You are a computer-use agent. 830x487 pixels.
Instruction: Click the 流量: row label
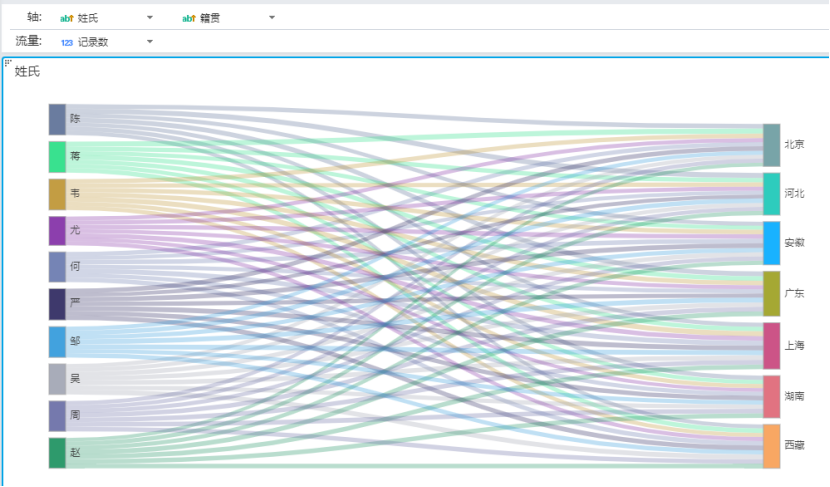click(29, 41)
